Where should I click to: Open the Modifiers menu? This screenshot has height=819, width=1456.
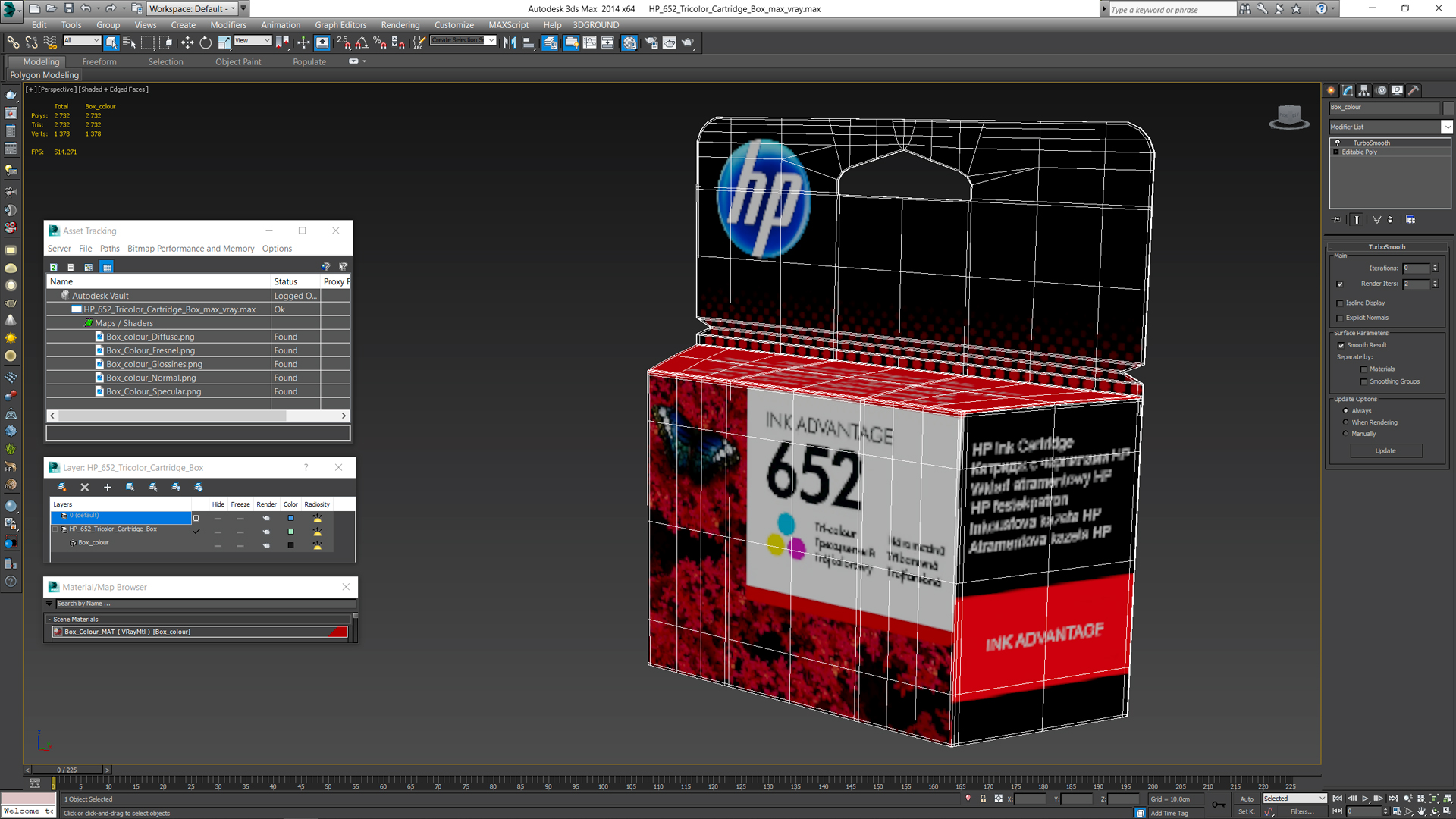tap(227, 25)
